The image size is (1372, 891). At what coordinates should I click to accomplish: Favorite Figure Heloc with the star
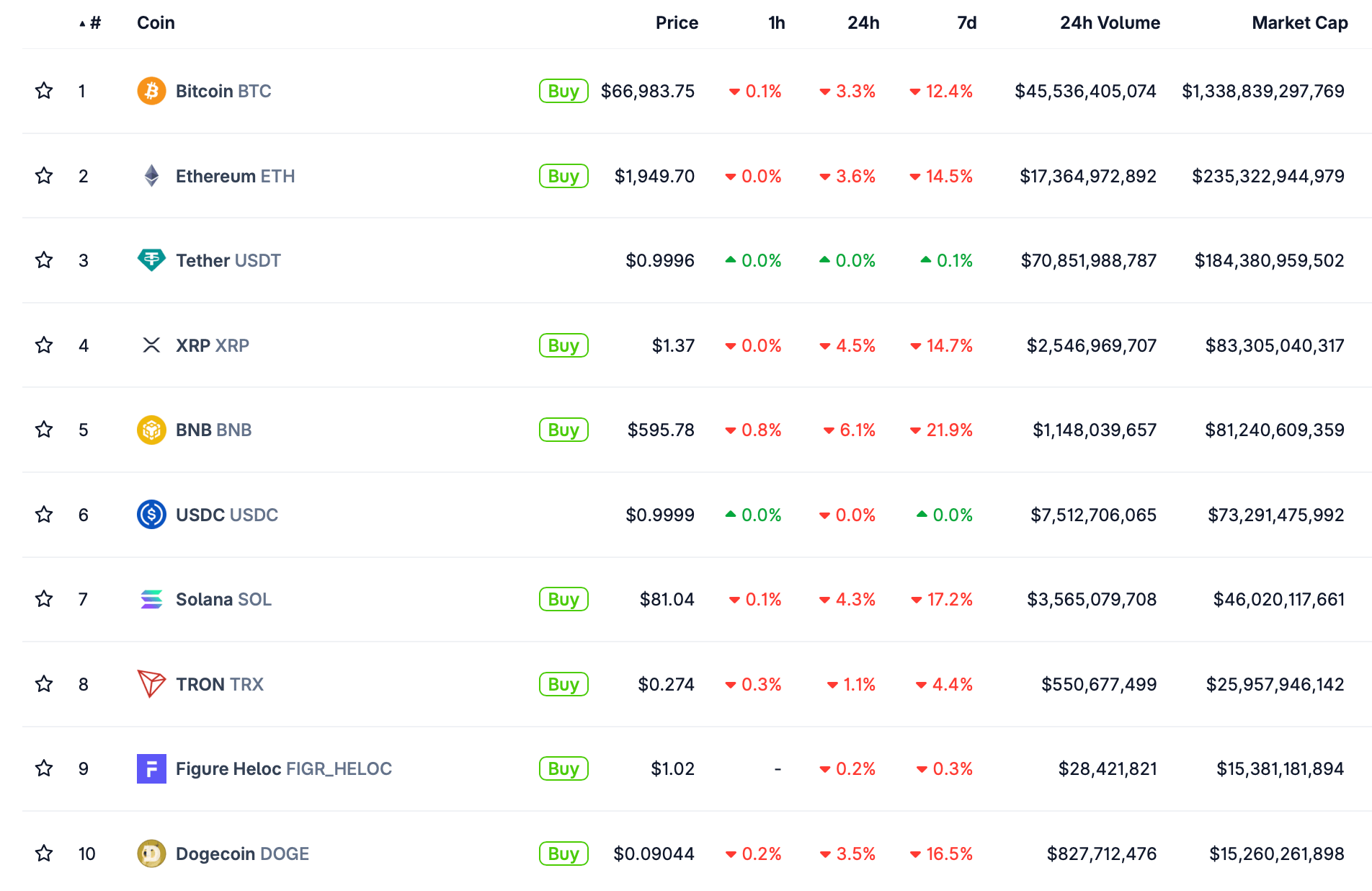click(44, 768)
